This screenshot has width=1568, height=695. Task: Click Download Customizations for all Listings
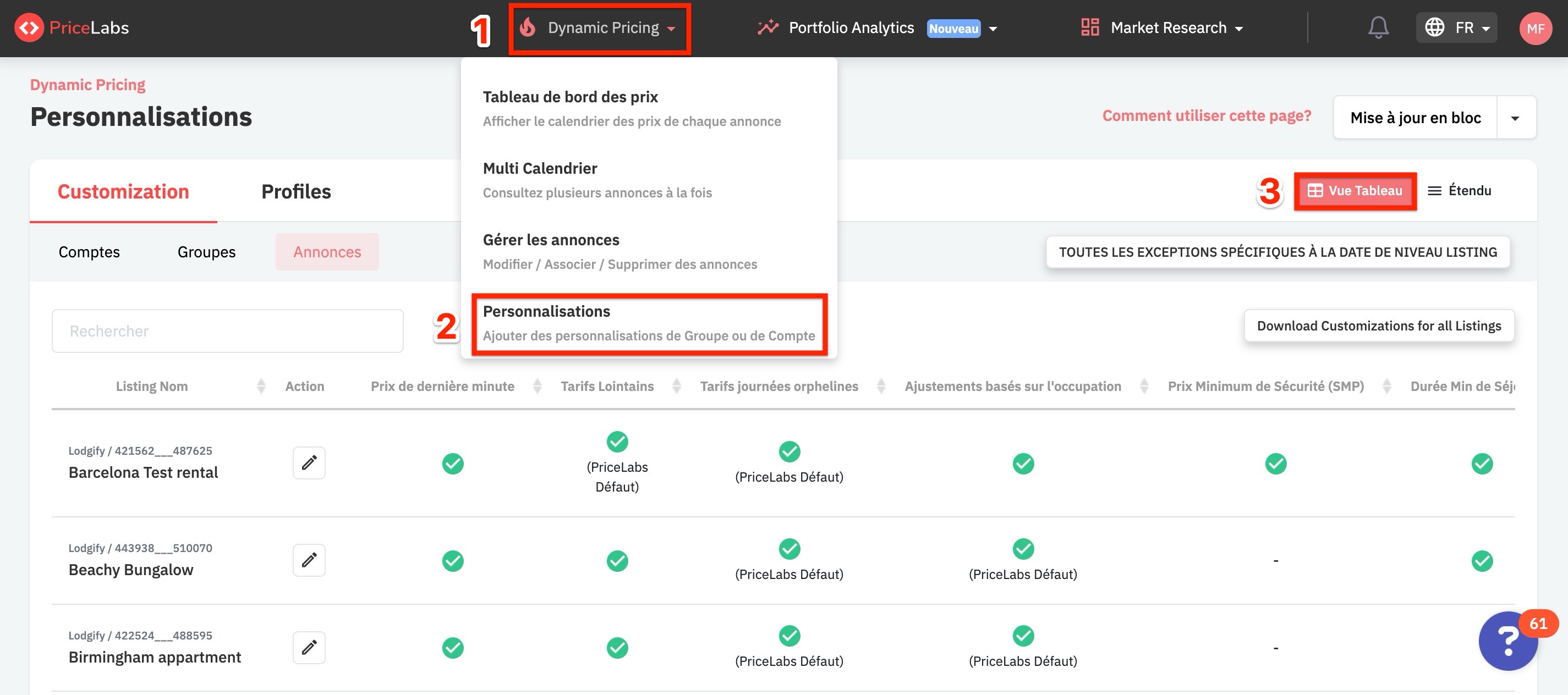point(1379,326)
